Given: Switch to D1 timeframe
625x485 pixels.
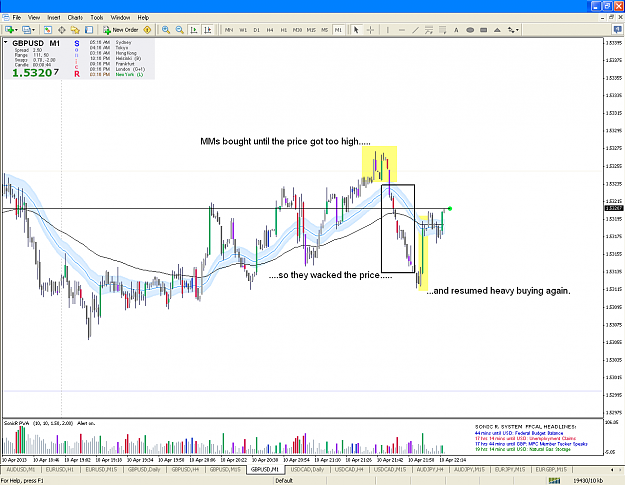Looking at the screenshot, I should pyautogui.click(x=256, y=30).
